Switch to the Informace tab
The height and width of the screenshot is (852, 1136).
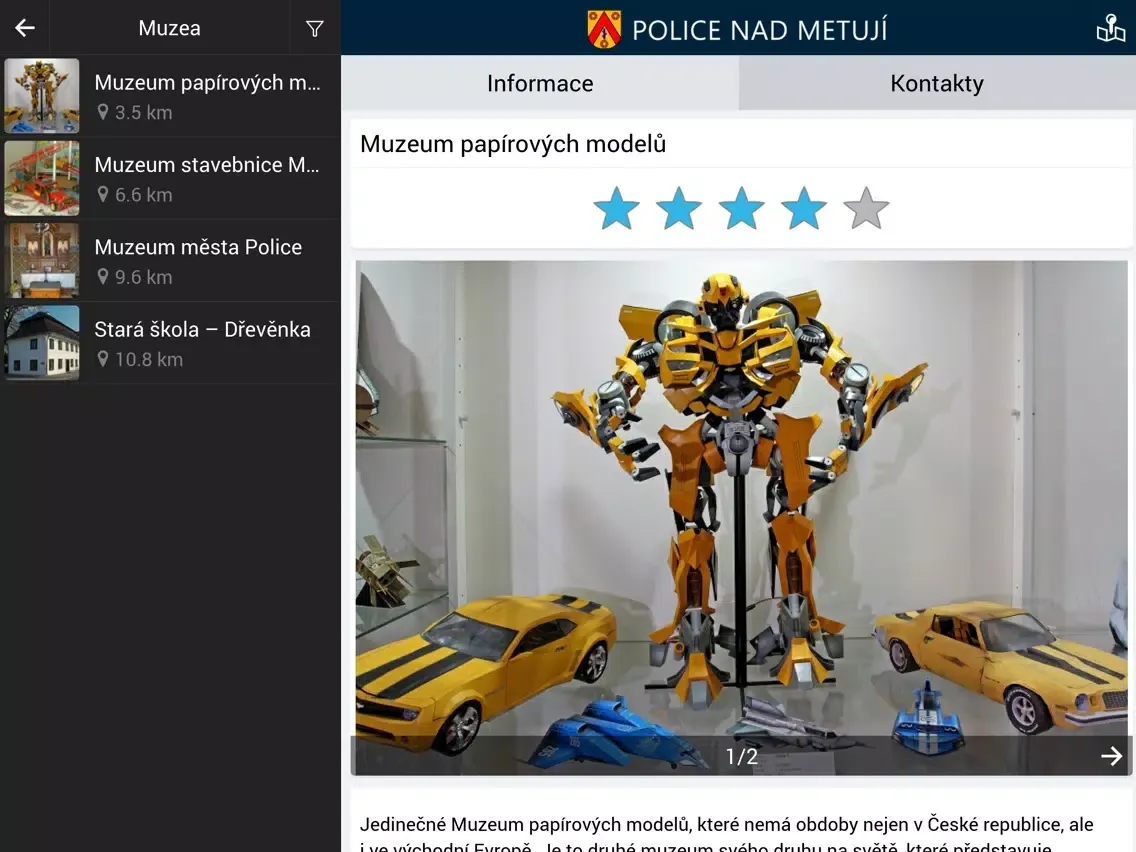pos(540,83)
